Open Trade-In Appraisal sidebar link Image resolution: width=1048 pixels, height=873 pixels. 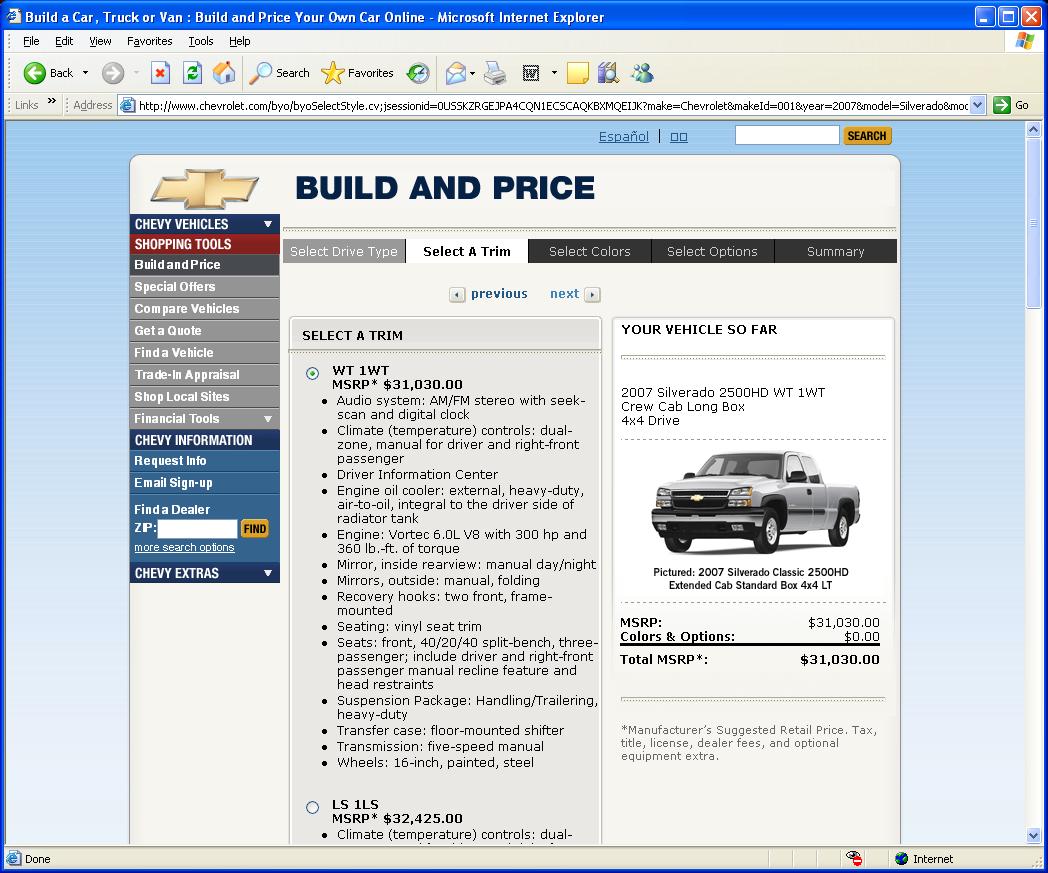click(205, 375)
